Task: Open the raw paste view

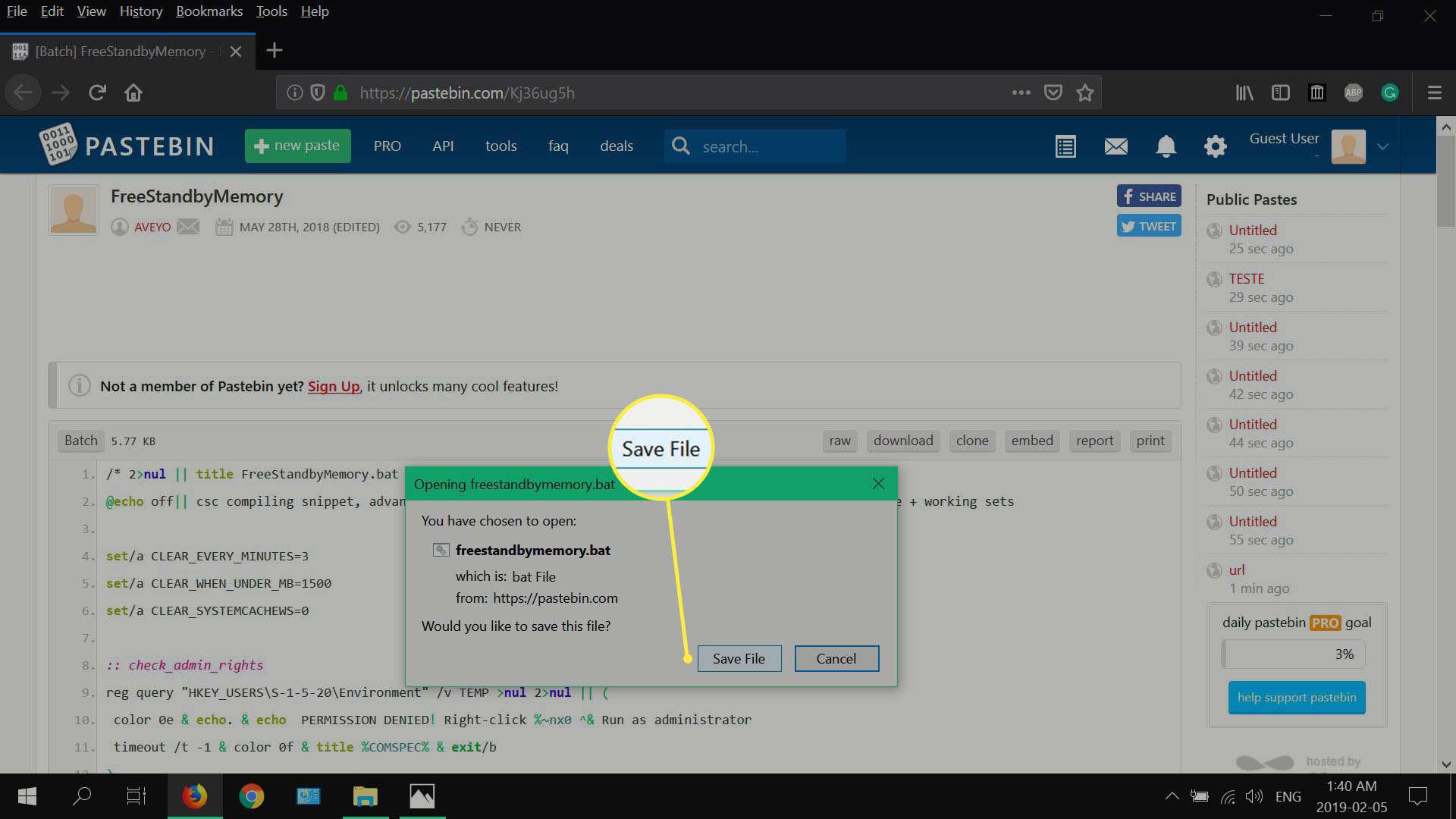Action: 839,441
